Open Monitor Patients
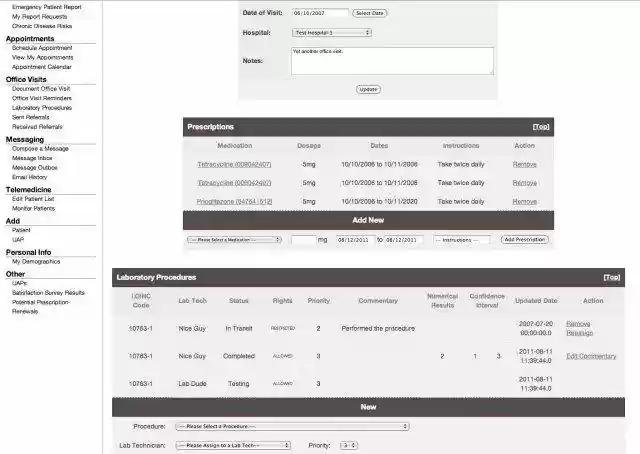The image size is (640, 454). point(33,209)
